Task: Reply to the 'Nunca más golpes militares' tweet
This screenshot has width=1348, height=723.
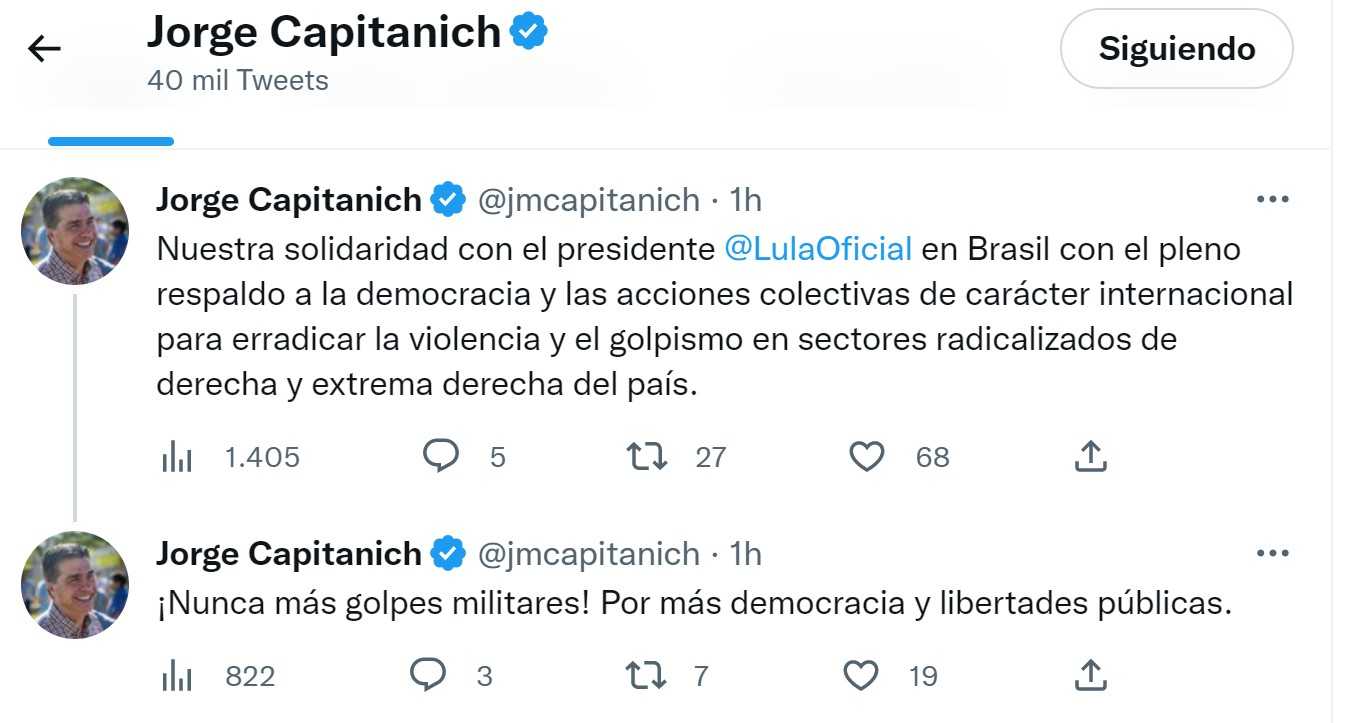Action: pyautogui.click(x=428, y=676)
